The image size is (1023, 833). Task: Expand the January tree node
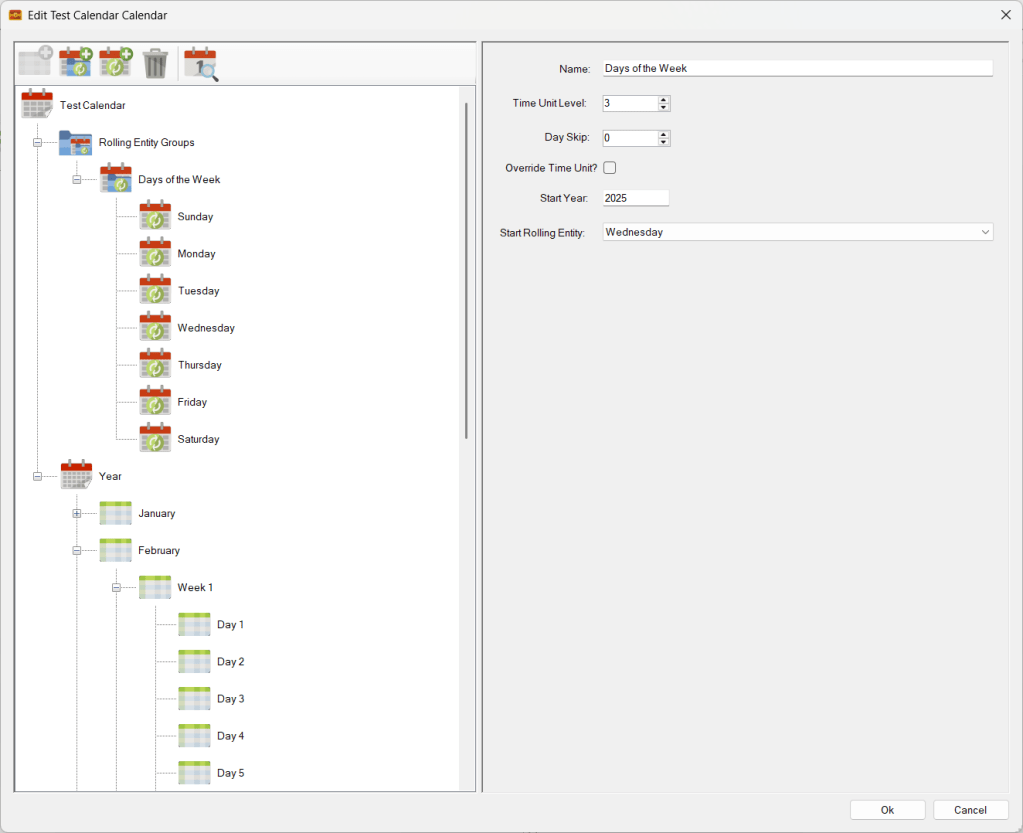(77, 514)
